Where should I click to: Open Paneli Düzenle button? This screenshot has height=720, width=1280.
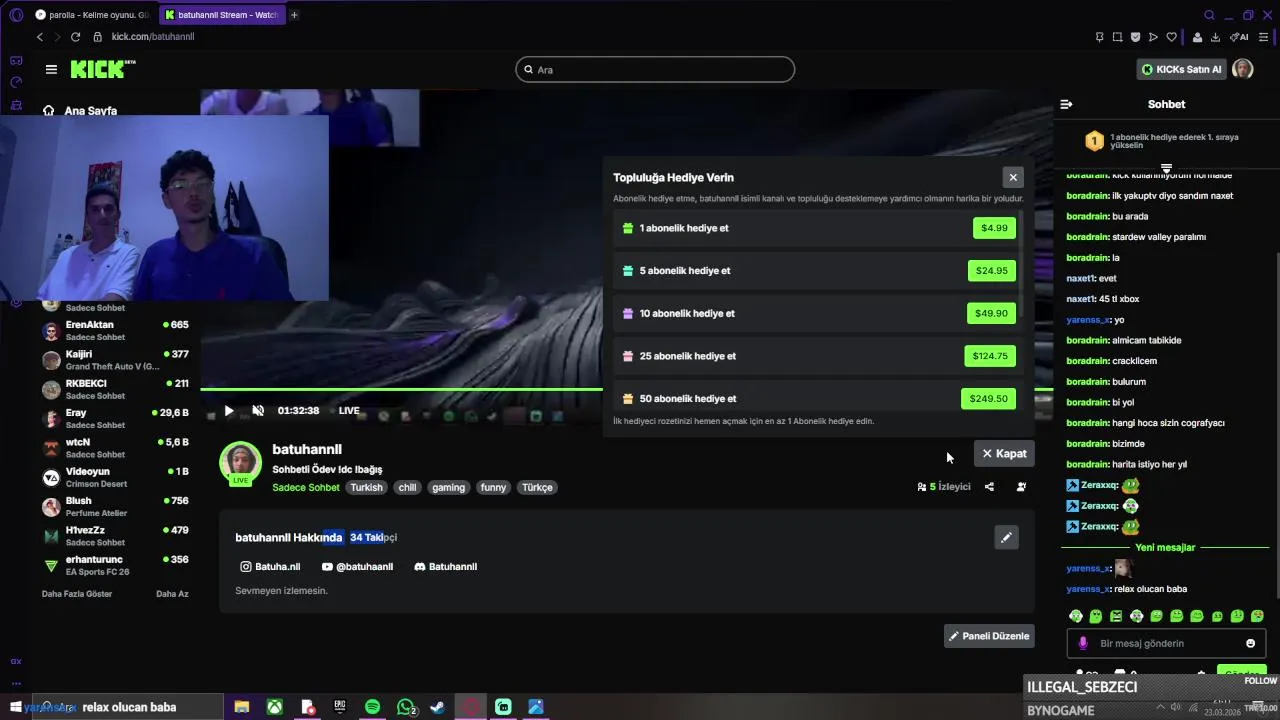click(989, 636)
